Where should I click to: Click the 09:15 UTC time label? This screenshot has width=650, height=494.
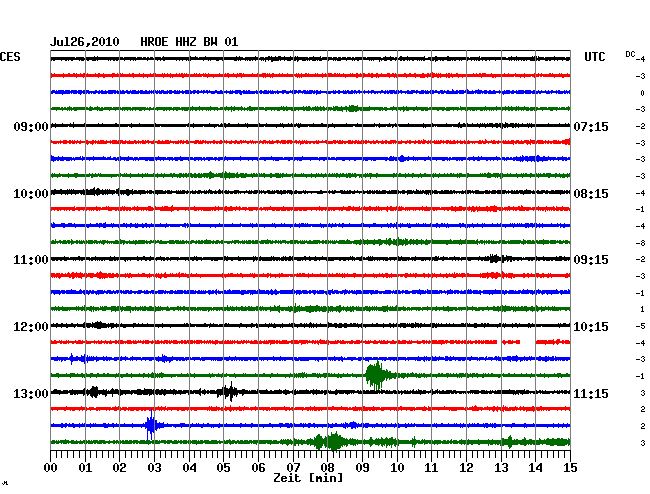[591, 260]
